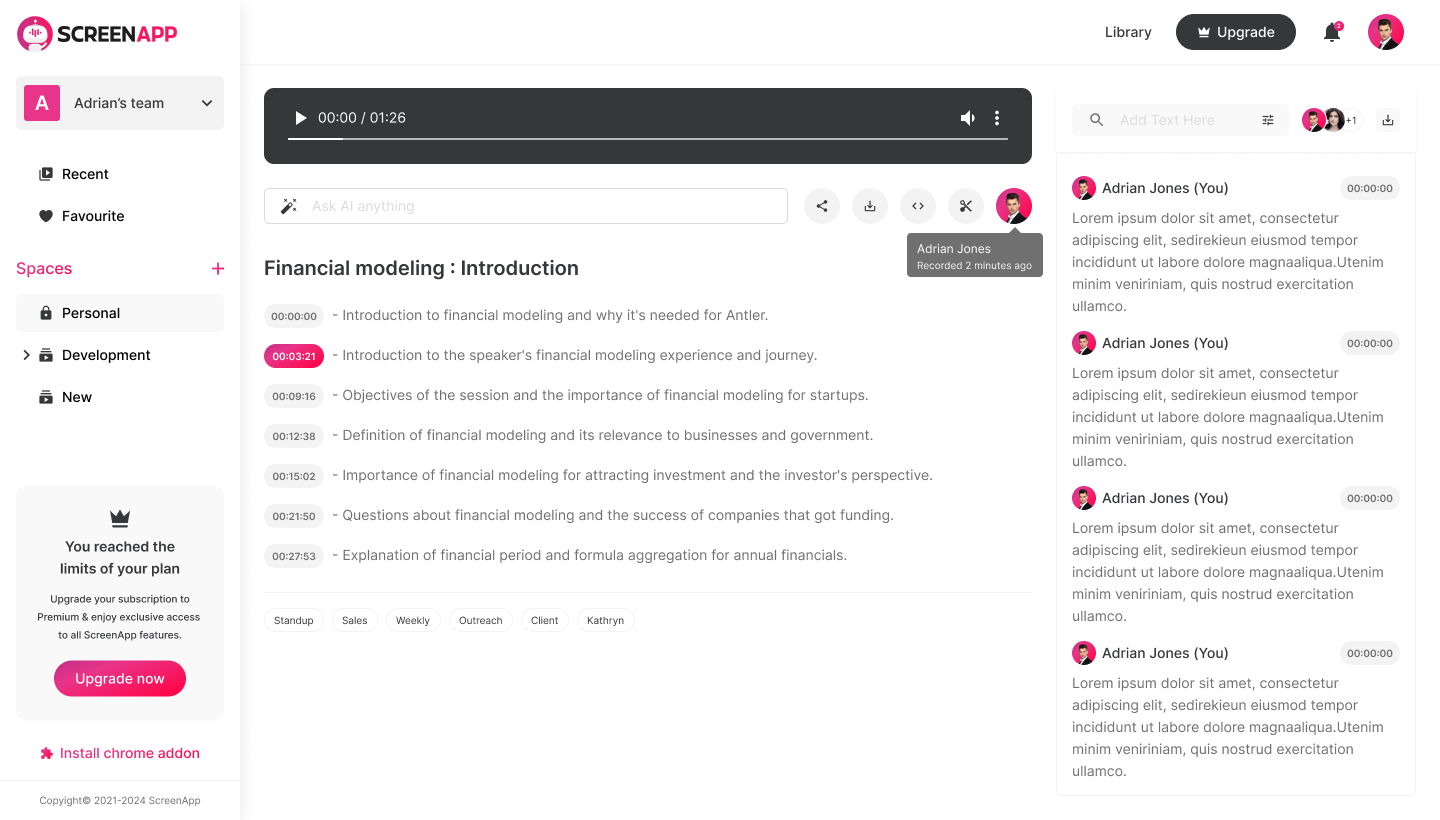Click the embed code icon button

918,206
